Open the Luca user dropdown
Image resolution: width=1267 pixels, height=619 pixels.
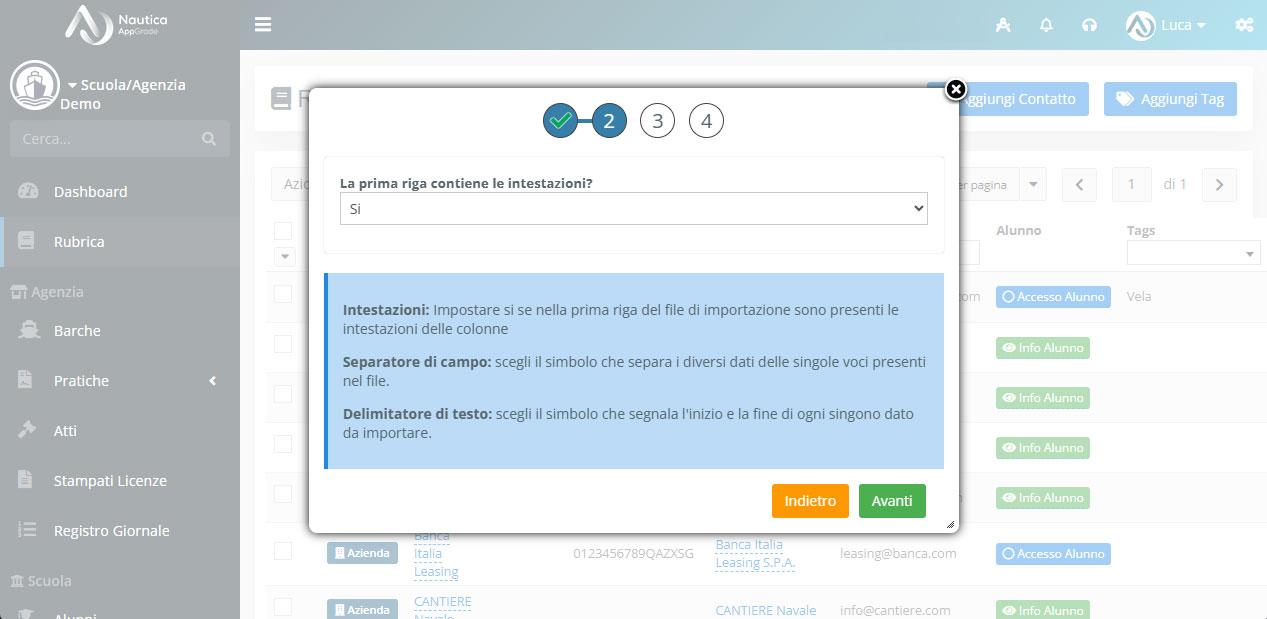pyautogui.click(x=1166, y=25)
